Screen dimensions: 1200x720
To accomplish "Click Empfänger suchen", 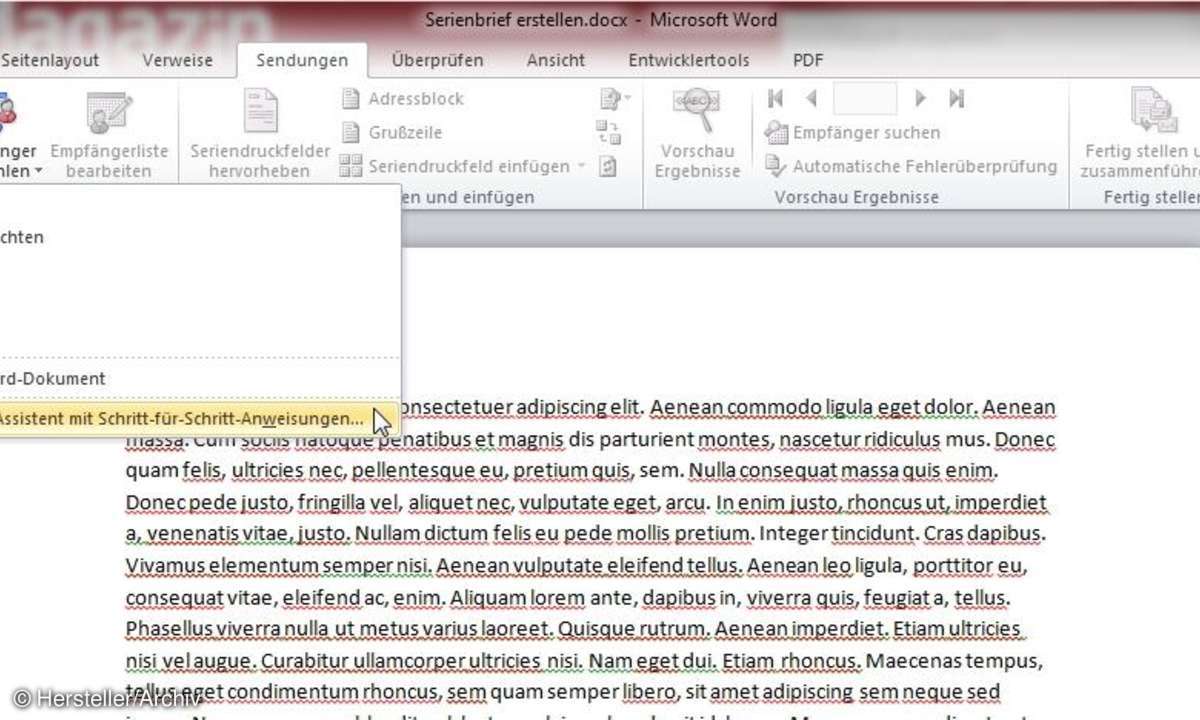I will click(853, 132).
